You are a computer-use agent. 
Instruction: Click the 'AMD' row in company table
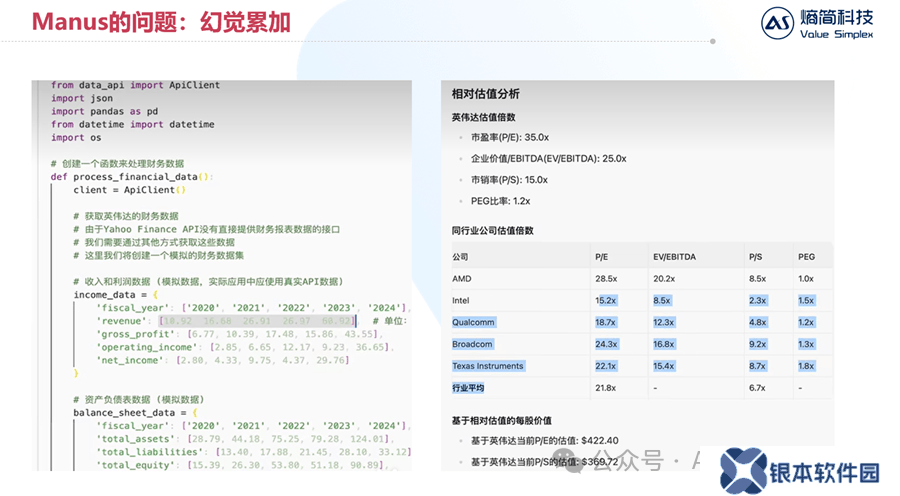[461, 279]
